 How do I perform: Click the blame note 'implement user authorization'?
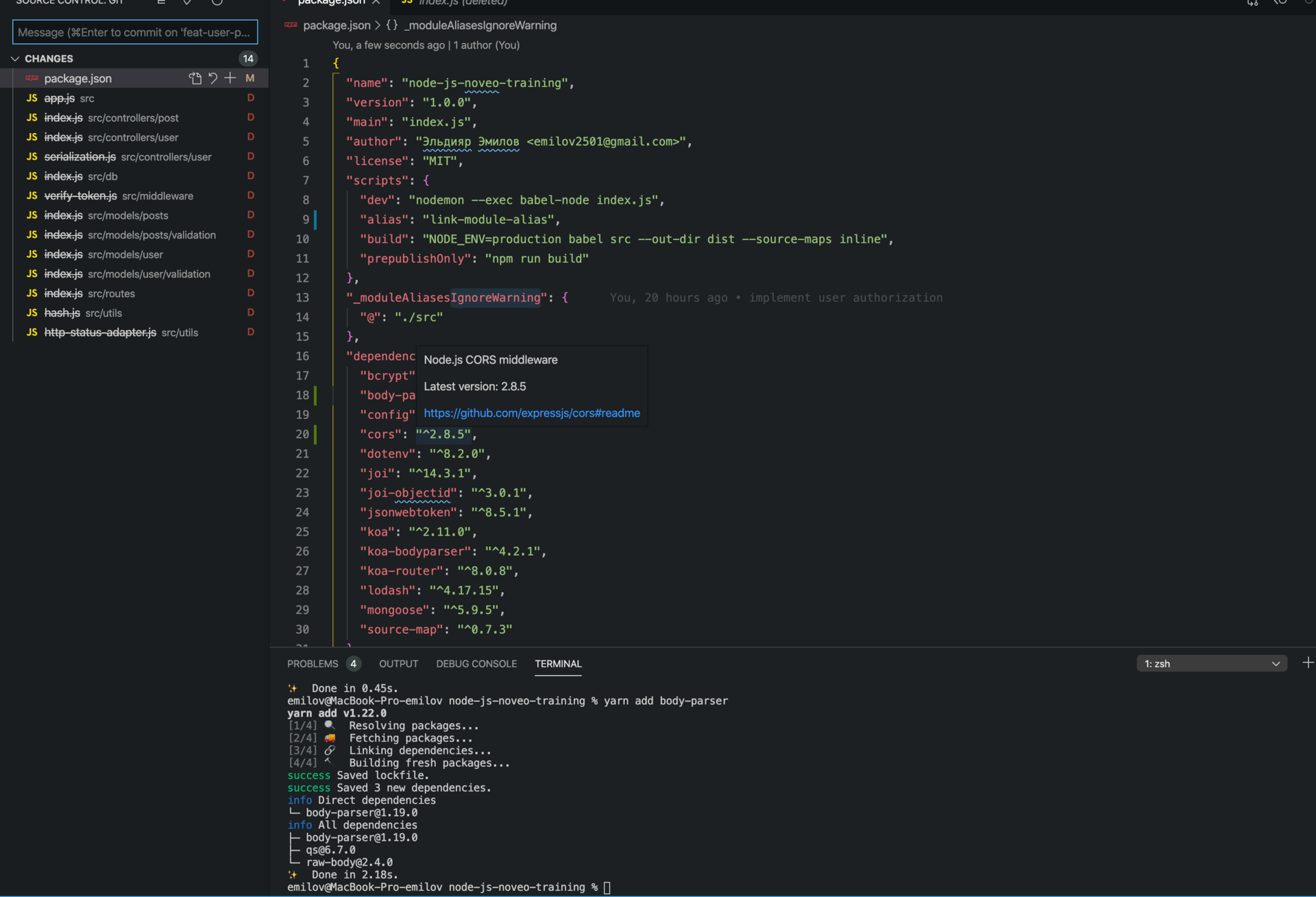tap(846, 298)
